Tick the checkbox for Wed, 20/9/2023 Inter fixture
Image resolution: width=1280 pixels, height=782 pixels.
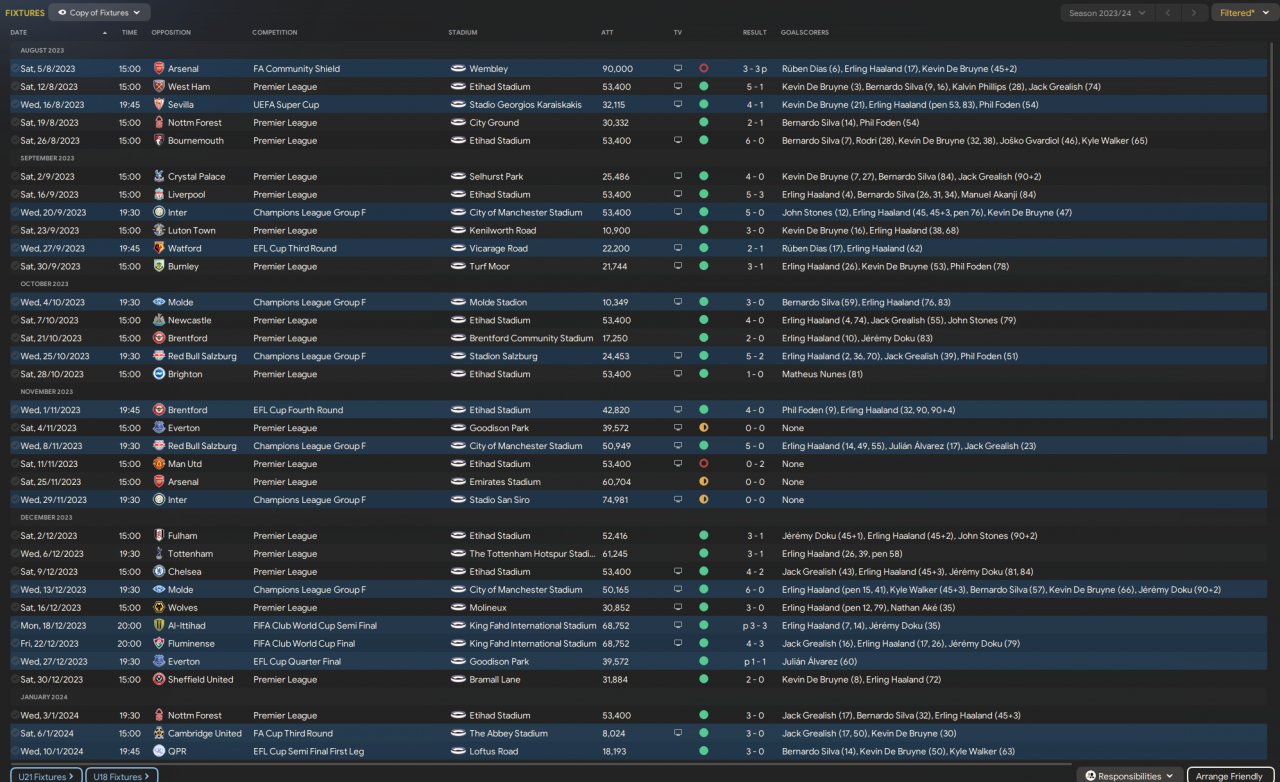tap(15, 213)
